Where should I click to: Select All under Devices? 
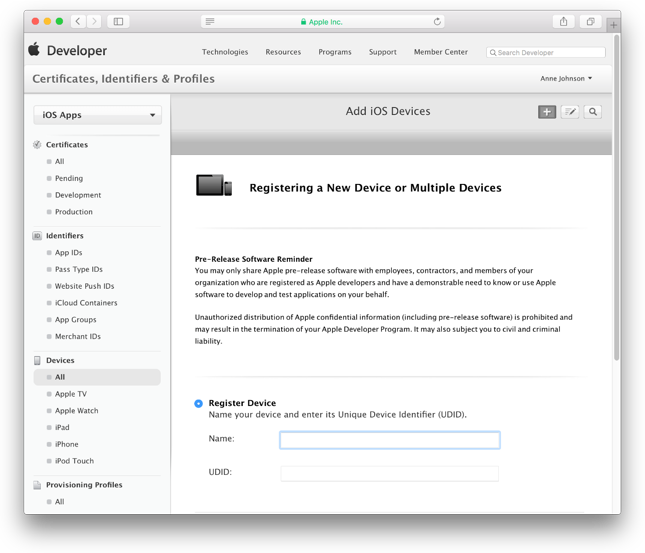pyautogui.click(x=97, y=377)
